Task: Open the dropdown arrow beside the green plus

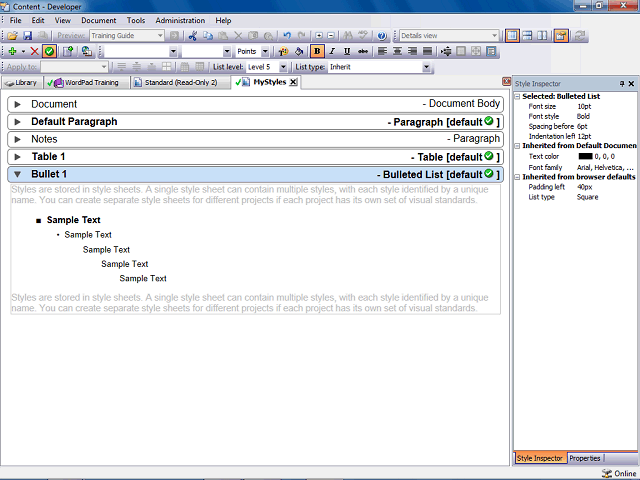Action: pyautogui.click(x=23, y=51)
